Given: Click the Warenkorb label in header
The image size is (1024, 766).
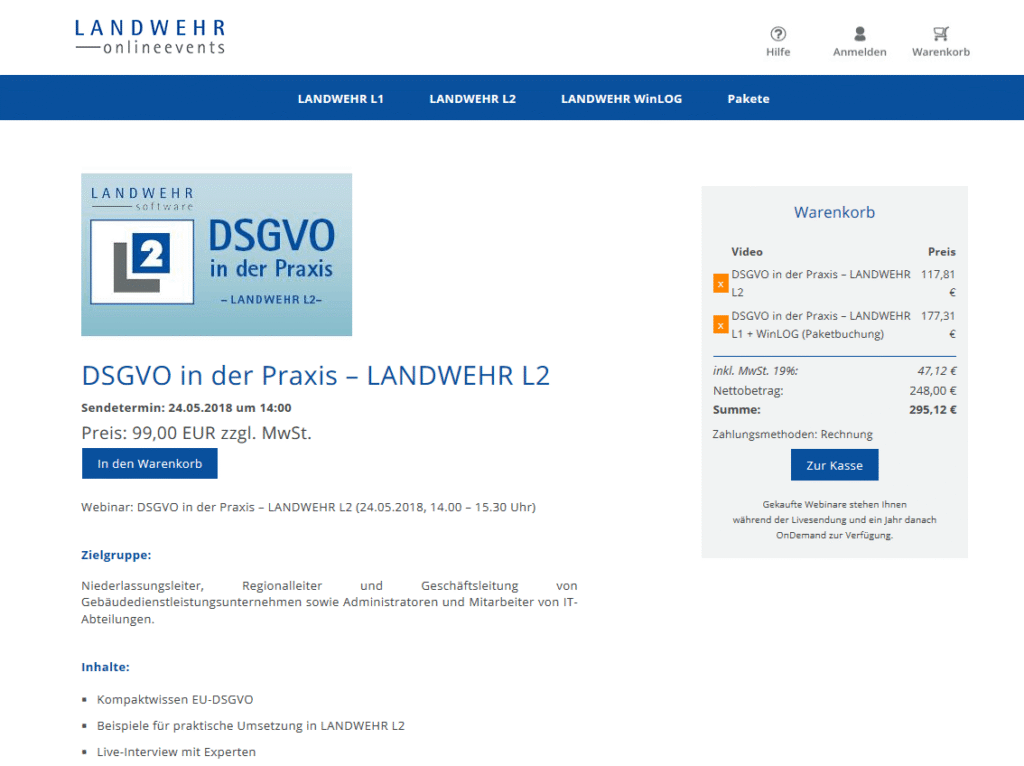Looking at the screenshot, I should (x=940, y=52).
